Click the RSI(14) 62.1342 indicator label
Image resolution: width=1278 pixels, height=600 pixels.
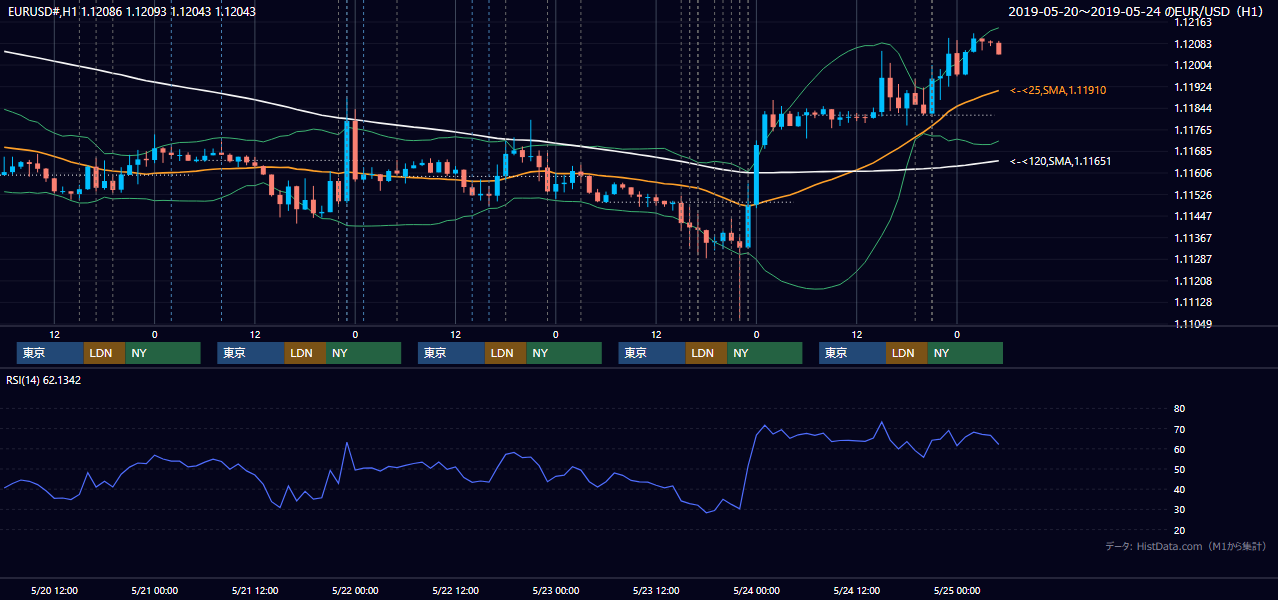click(x=43, y=380)
